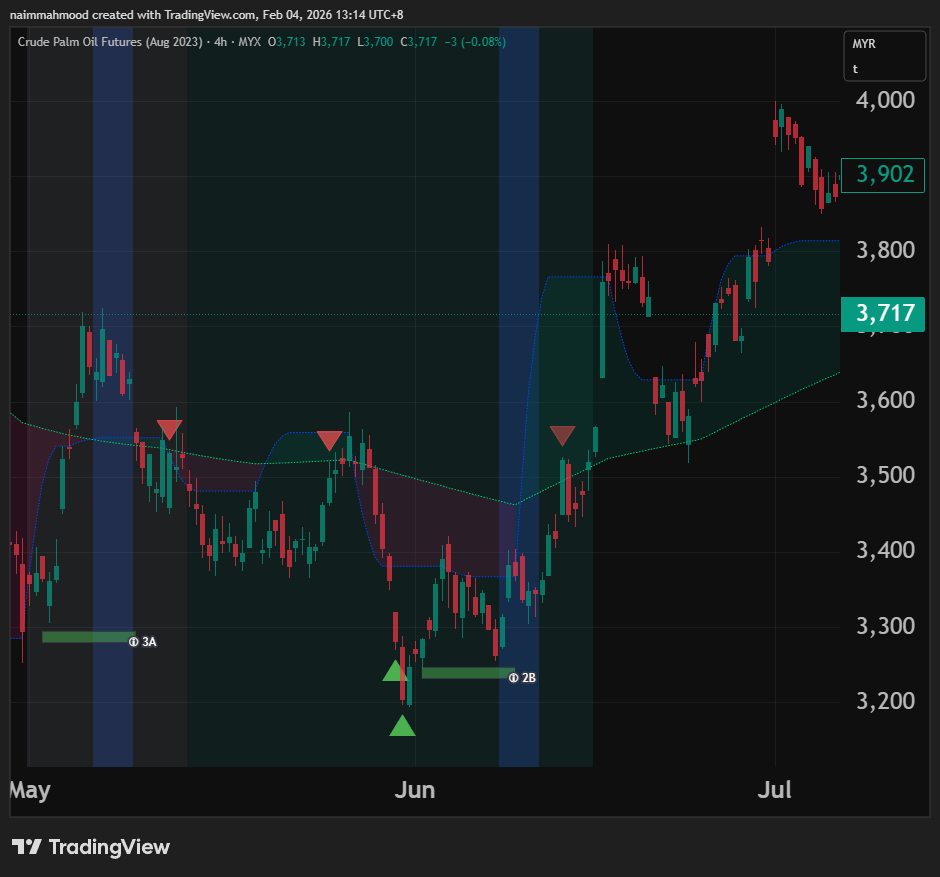Click the 4,000 price axis label
This screenshot has height=877, width=940.
pyautogui.click(x=885, y=100)
